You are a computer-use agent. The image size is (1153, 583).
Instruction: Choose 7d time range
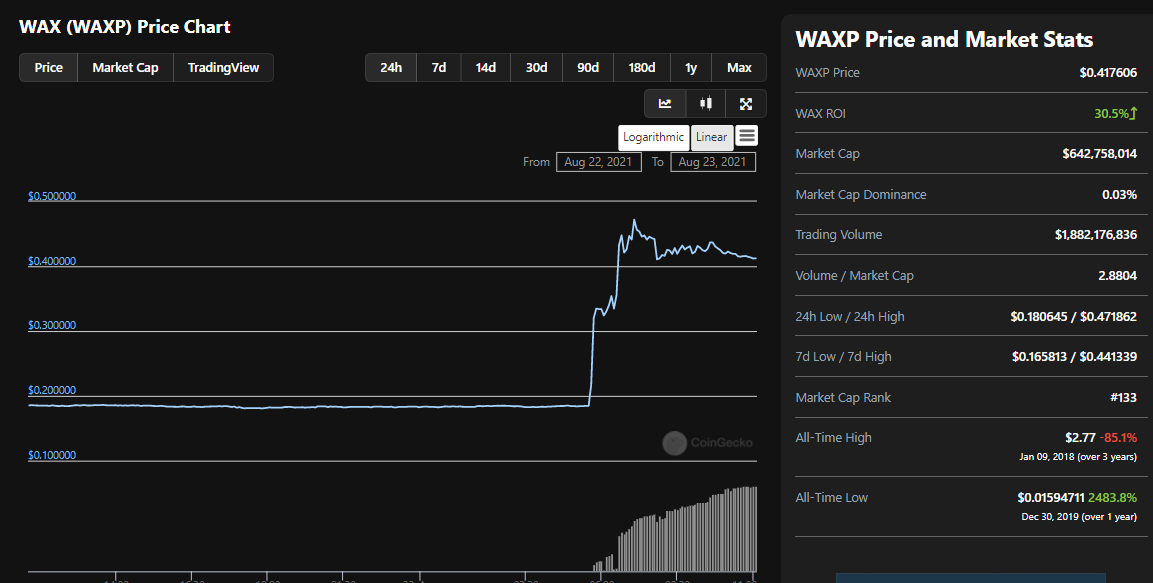(439, 68)
